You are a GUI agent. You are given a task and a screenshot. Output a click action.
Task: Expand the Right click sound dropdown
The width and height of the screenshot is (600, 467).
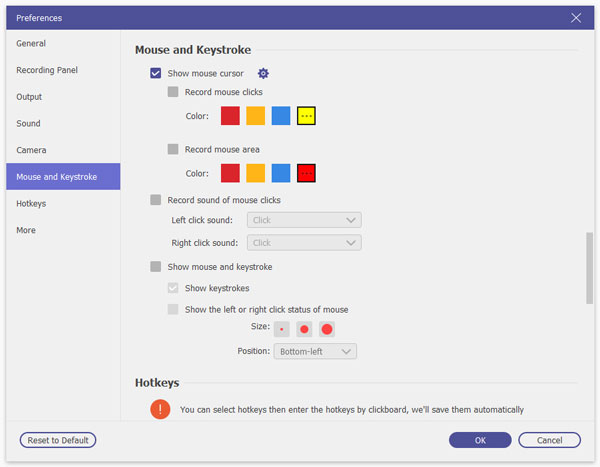click(304, 242)
